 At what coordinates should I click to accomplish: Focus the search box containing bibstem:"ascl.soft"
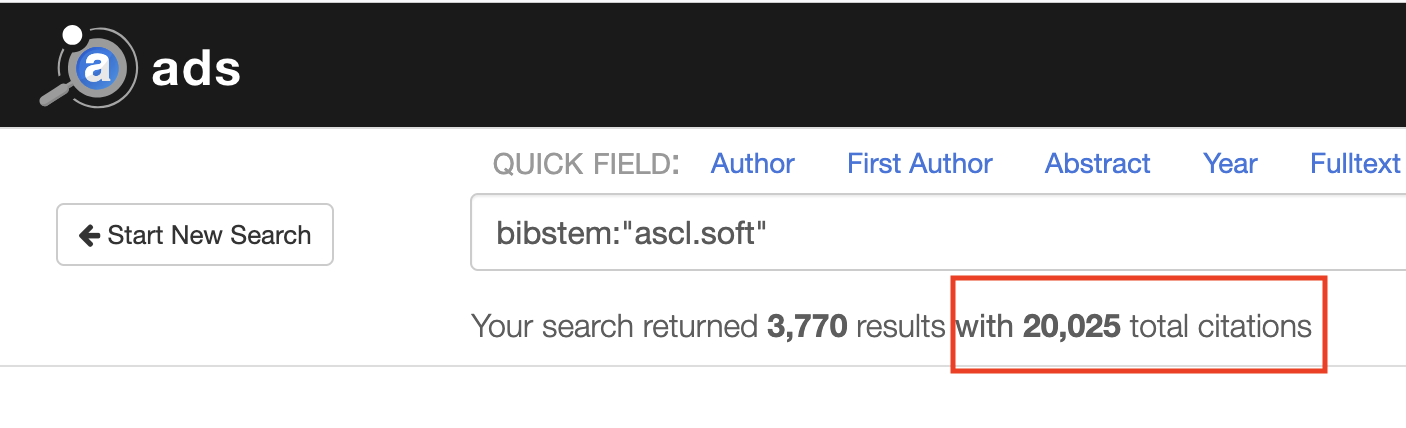[938, 233]
